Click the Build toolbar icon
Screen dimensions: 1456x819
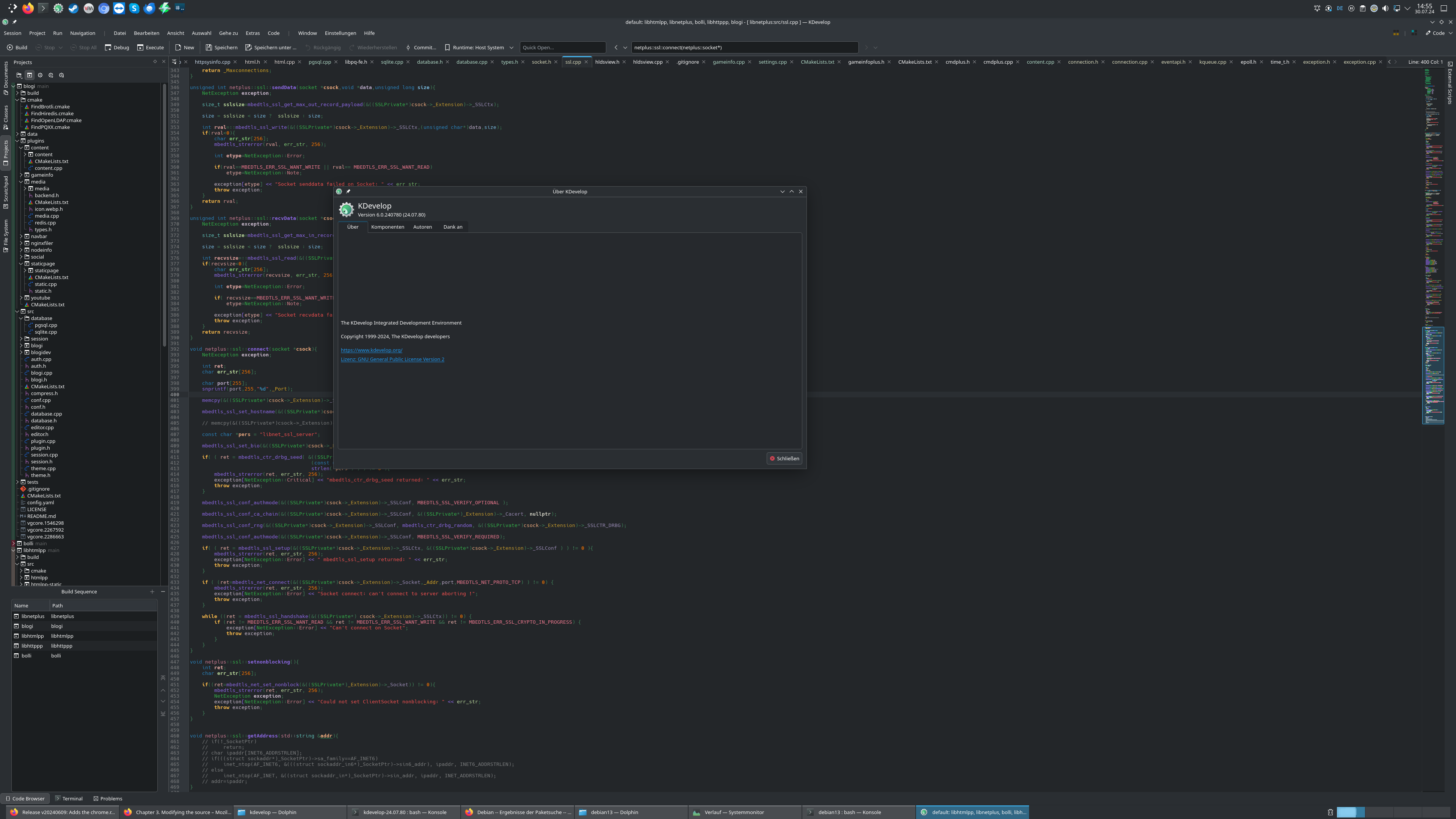click(10, 47)
